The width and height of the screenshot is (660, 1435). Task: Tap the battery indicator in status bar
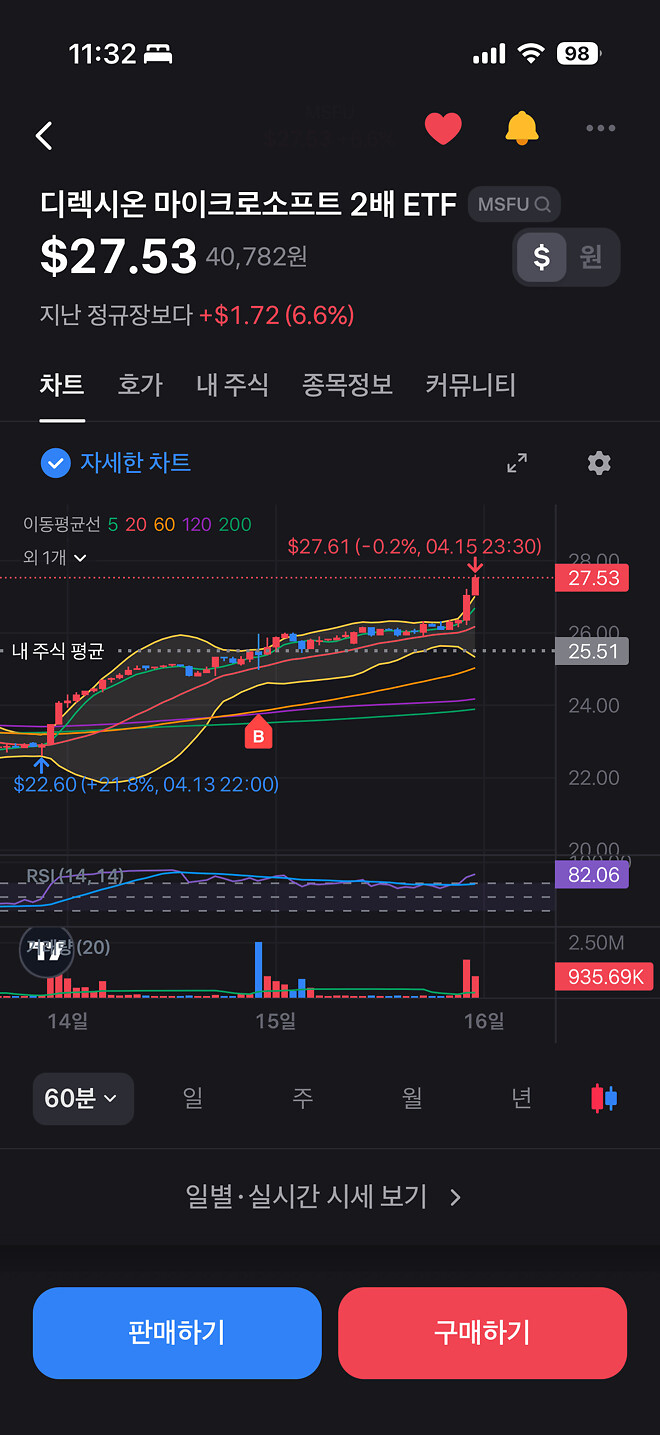click(581, 54)
